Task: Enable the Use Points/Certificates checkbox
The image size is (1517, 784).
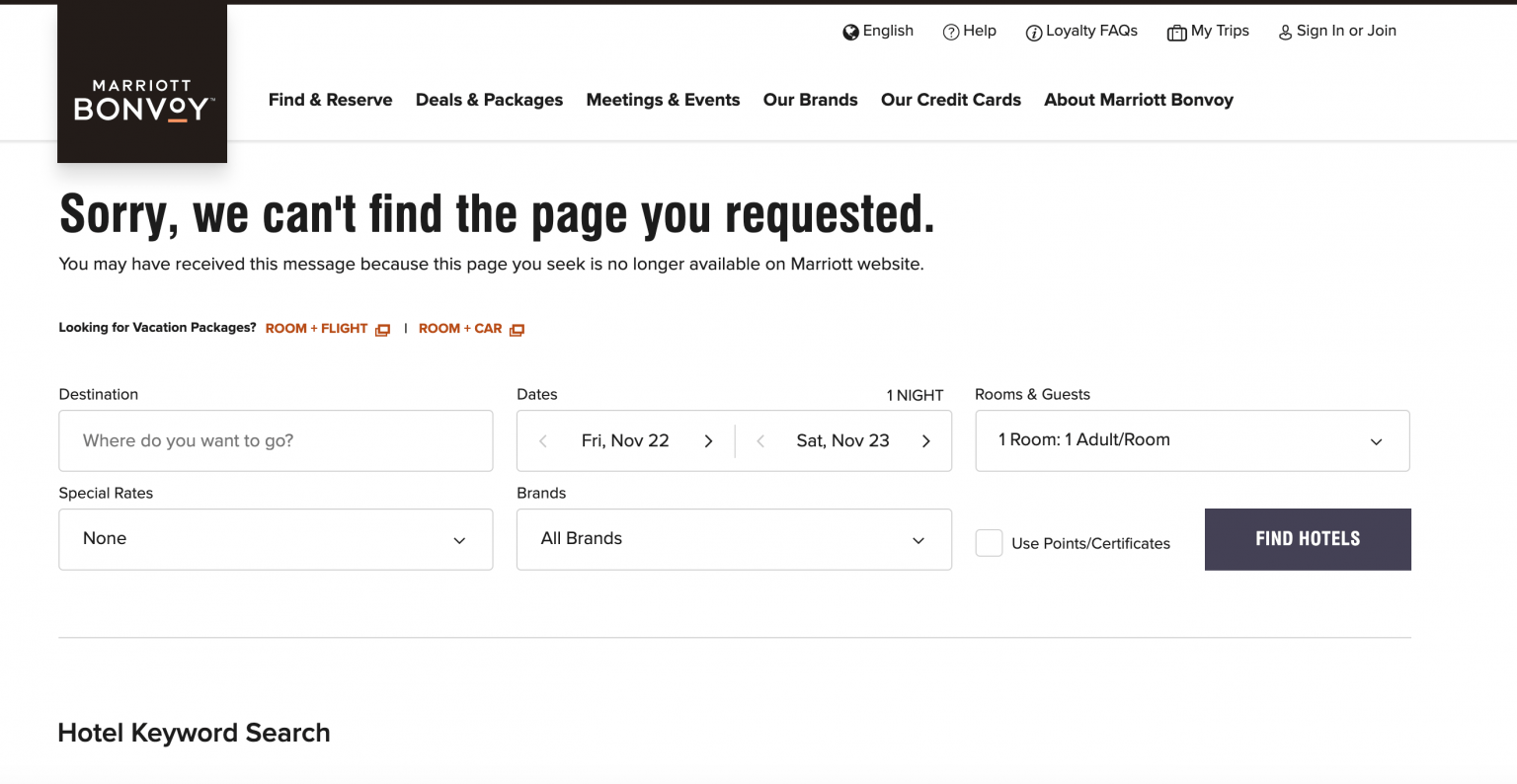Action: (x=989, y=542)
